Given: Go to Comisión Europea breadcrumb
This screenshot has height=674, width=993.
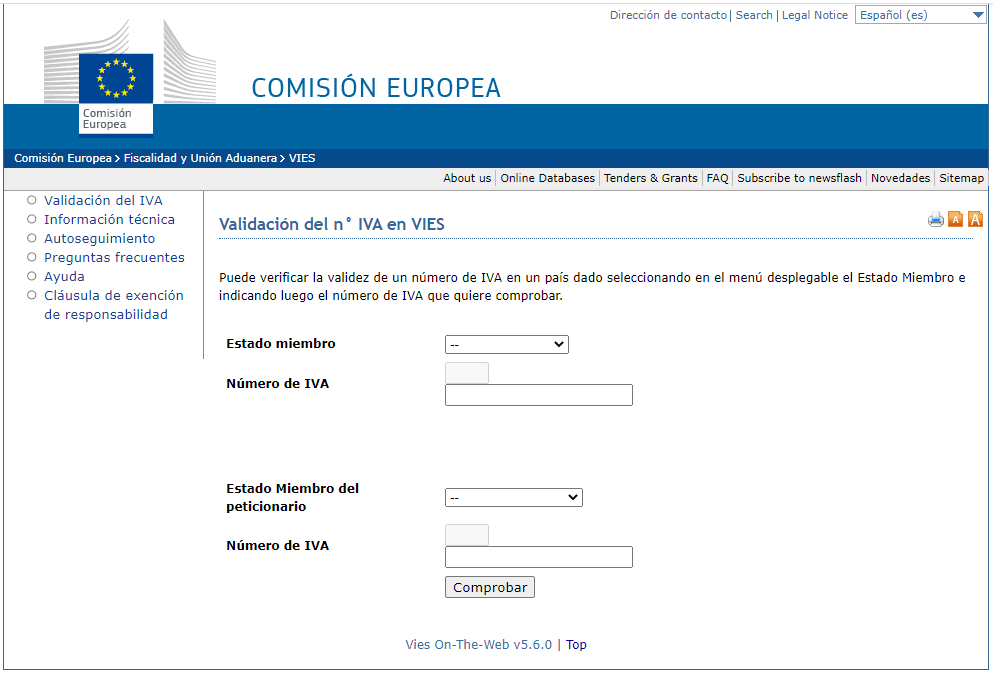Looking at the screenshot, I should (63, 158).
